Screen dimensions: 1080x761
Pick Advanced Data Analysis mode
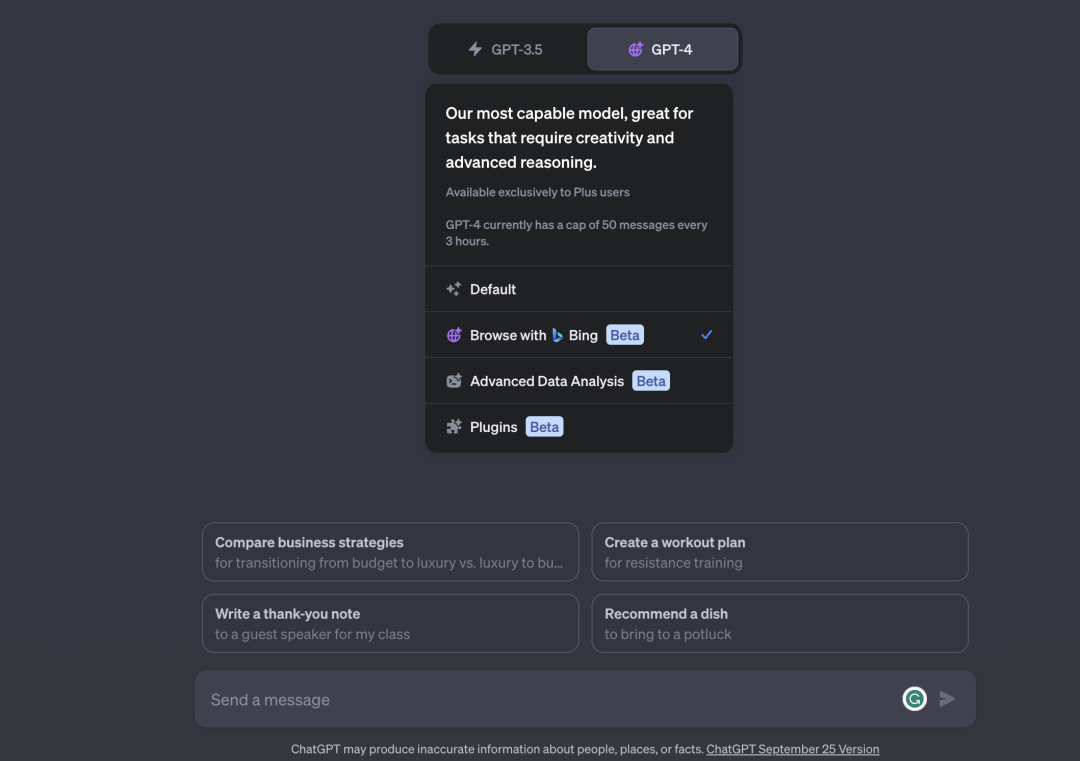click(579, 381)
